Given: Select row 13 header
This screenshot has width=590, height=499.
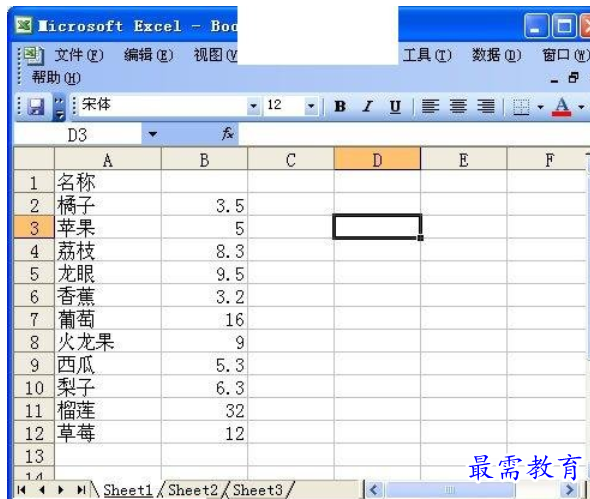Looking at the screenshot, I should point(34,456).
